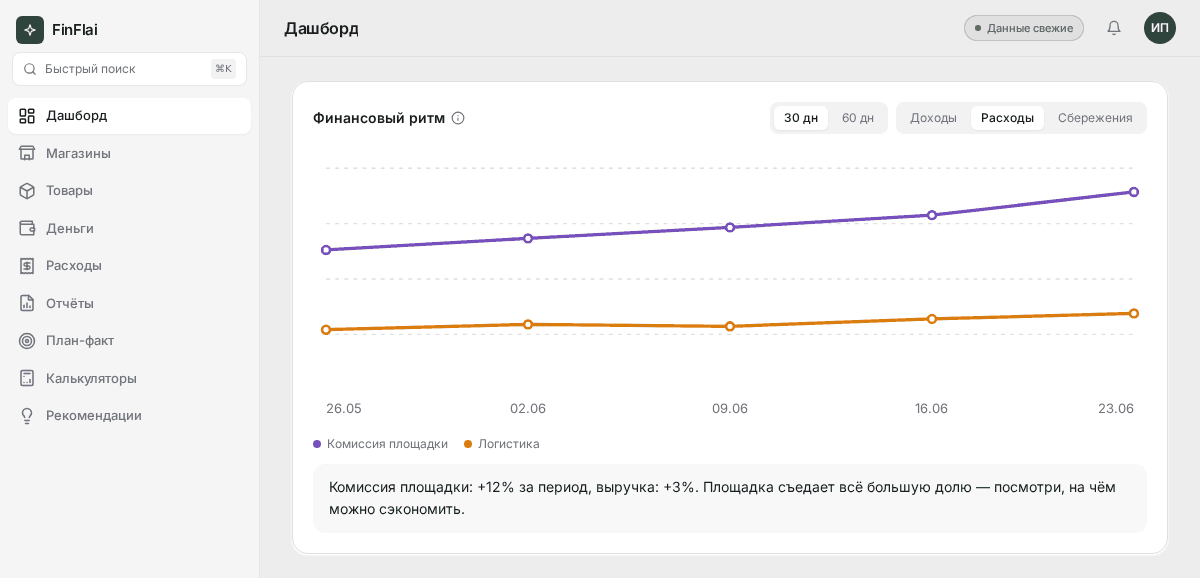Click the Расходы receipt icon

tap(27, 265)
